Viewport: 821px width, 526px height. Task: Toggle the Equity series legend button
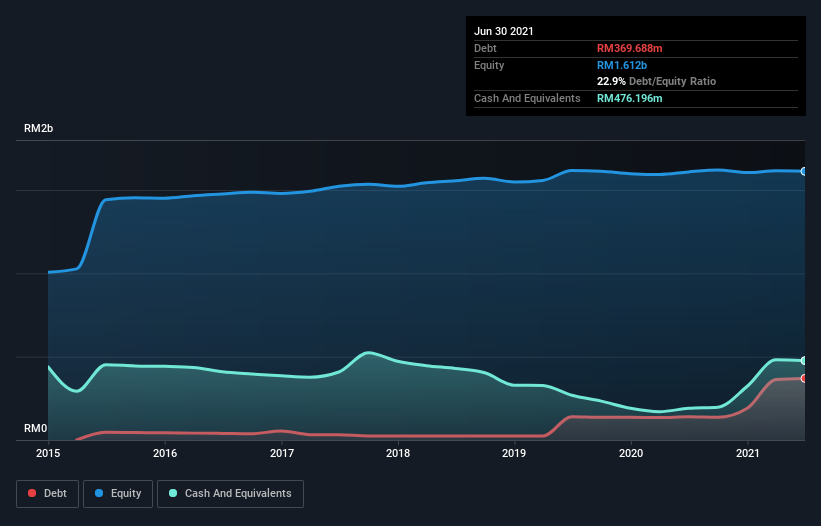[x=118, y=494]
